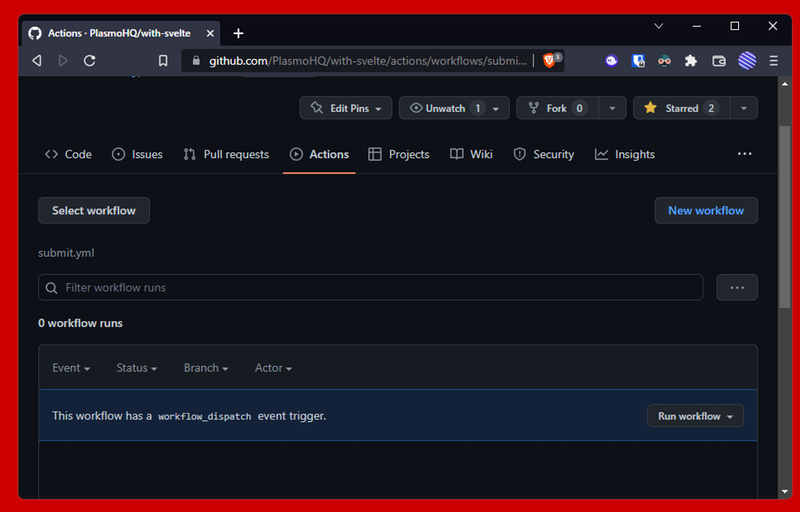
Task: Open the Event filter dropdown
Action: (x=71, y=368)
